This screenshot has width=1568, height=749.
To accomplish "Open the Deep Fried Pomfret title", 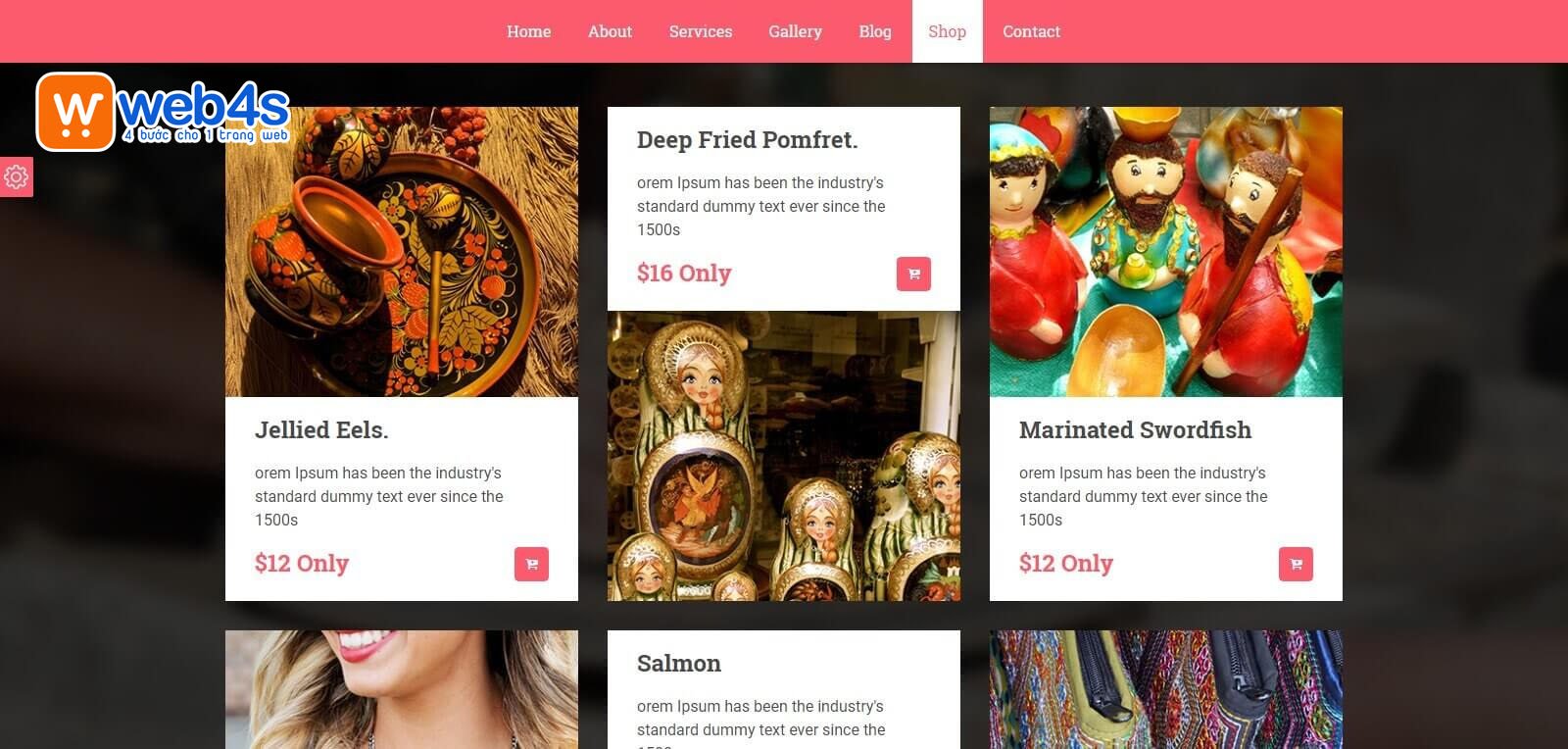I will pos(747,140).
